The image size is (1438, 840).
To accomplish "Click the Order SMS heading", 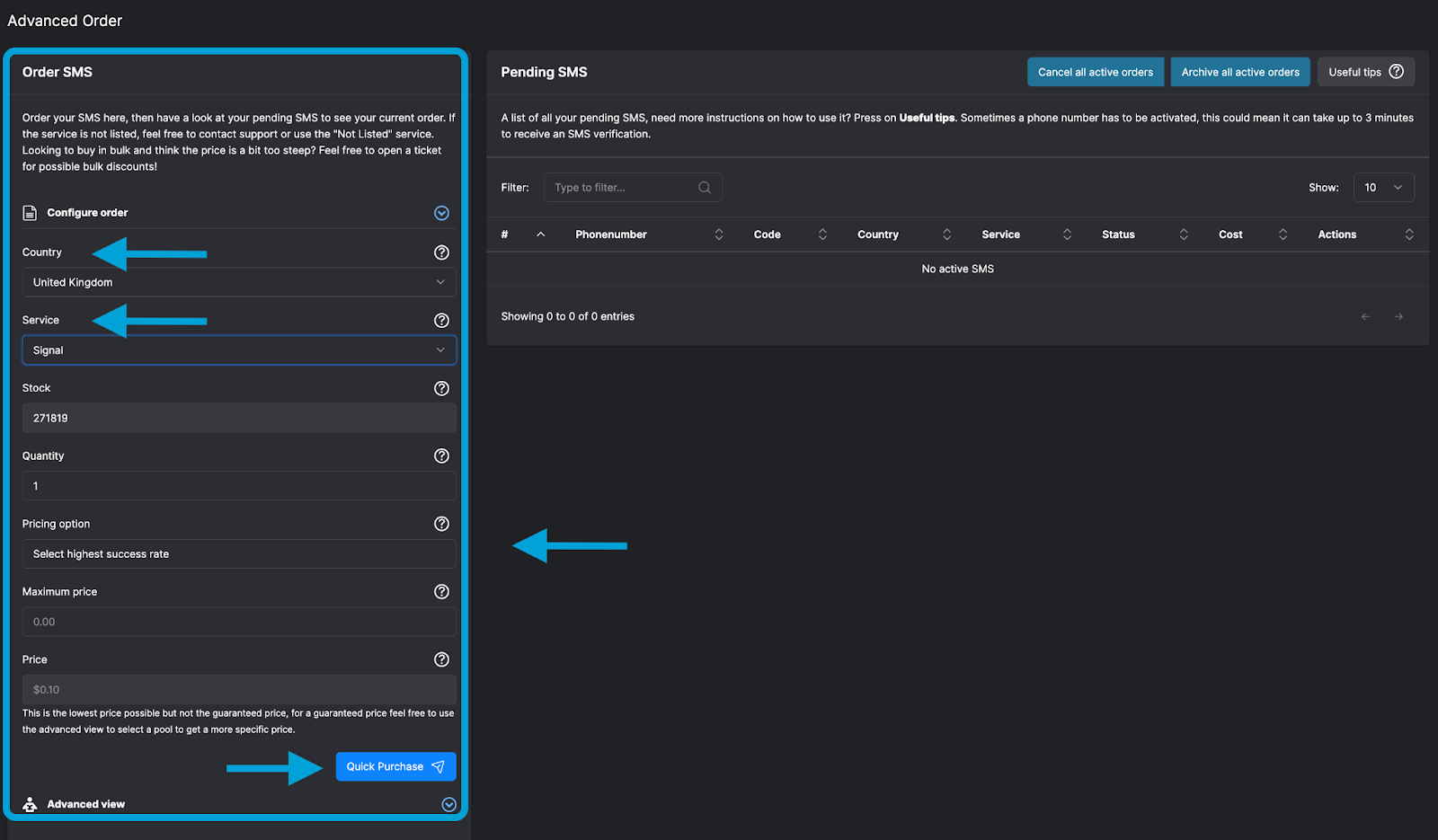I will click(58, 72).
